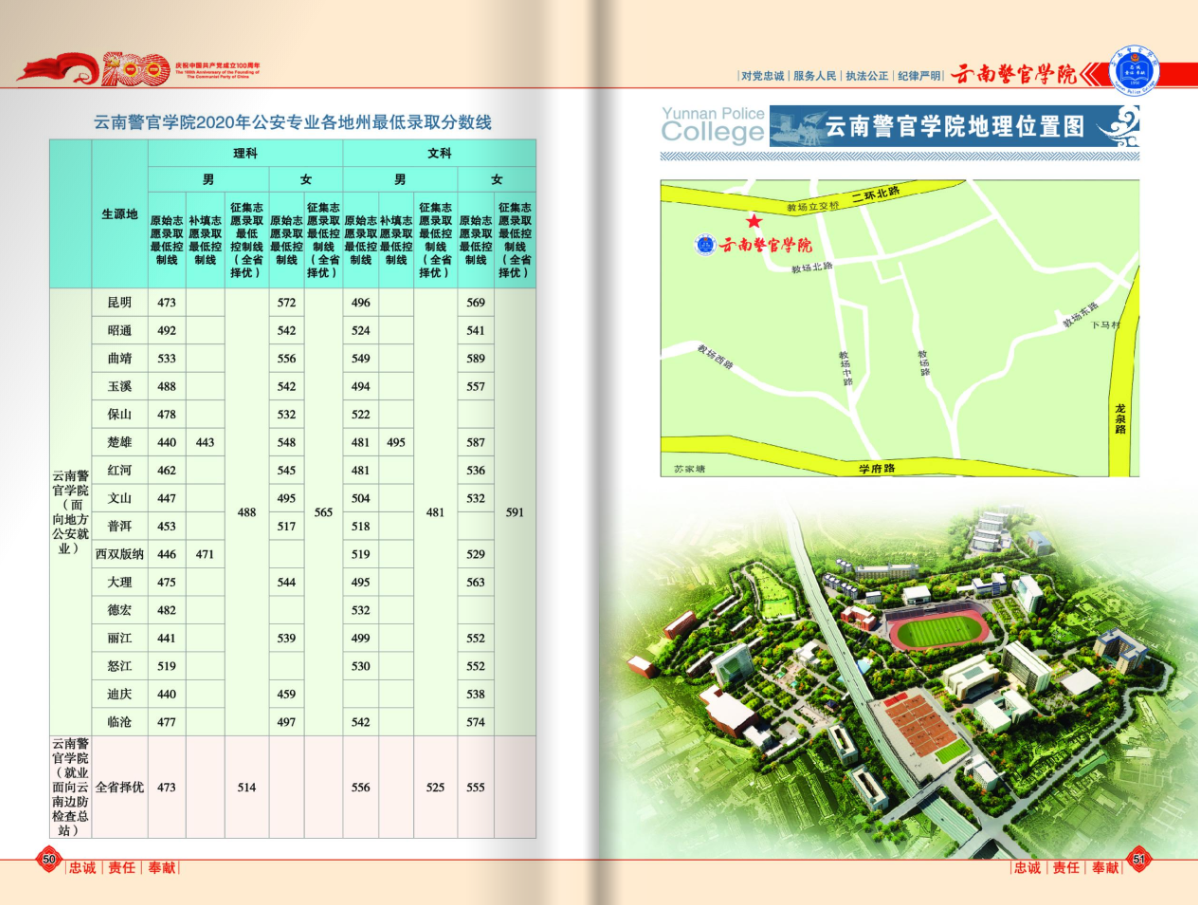
Task: Click the small blue emblem on the map
Action: (x=704, y=244)
